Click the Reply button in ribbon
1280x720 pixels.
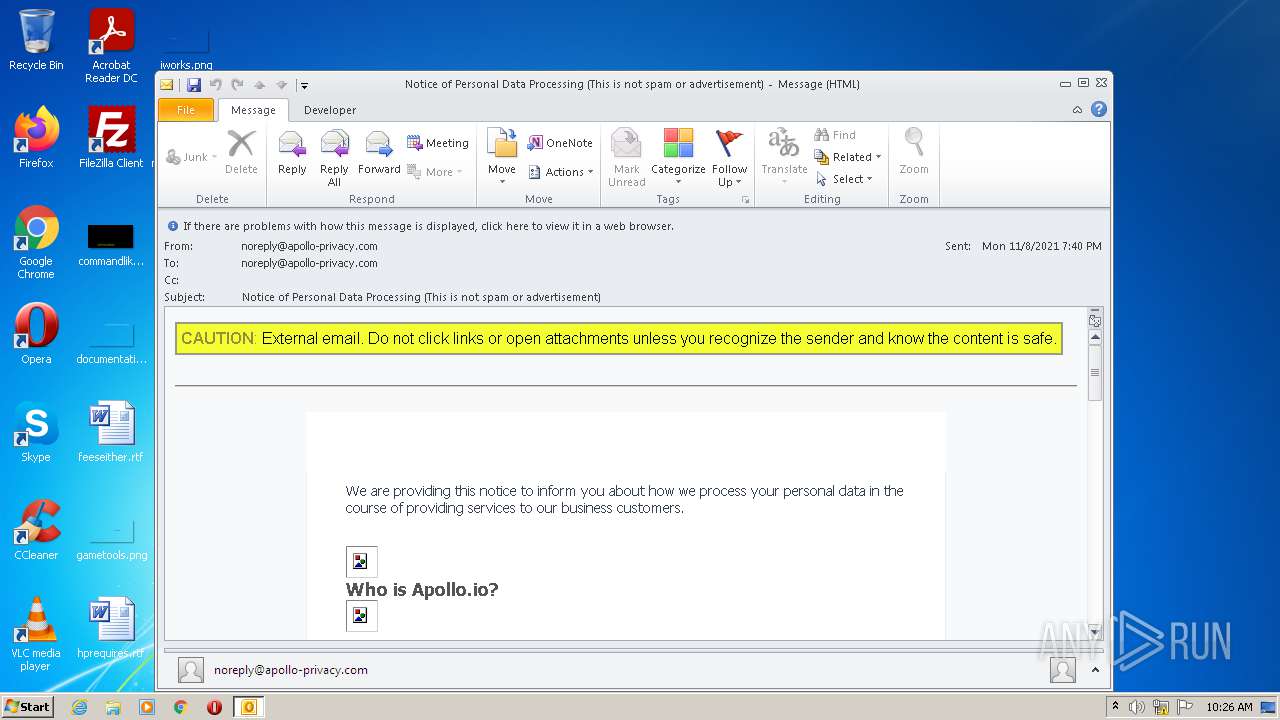[292, 155]
